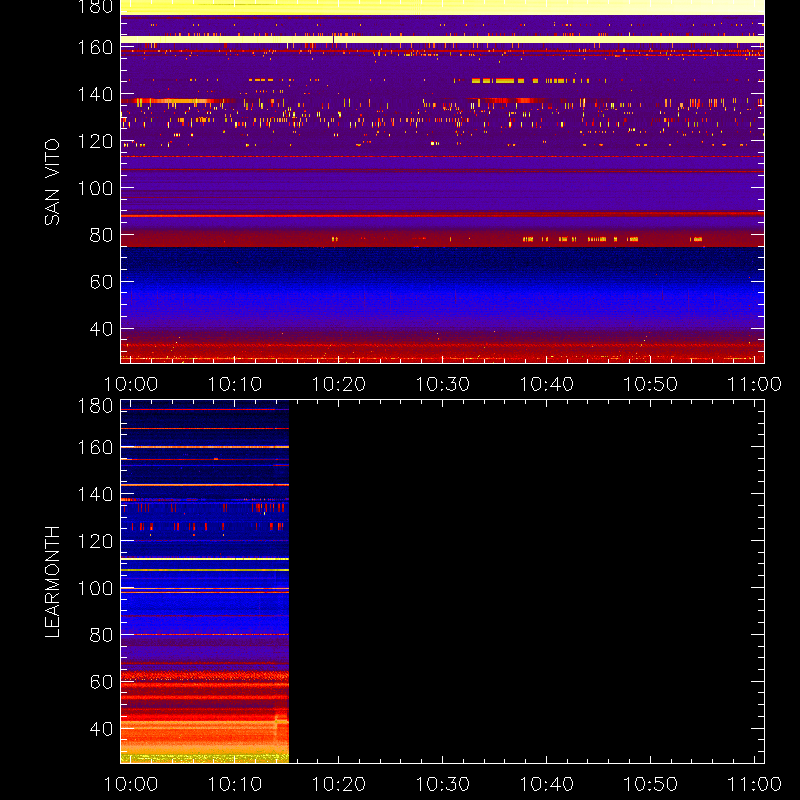The image size is (800, 800).
Task: Click the 11:00 time label under San Vito plot
Action: (x=754, y=384)
